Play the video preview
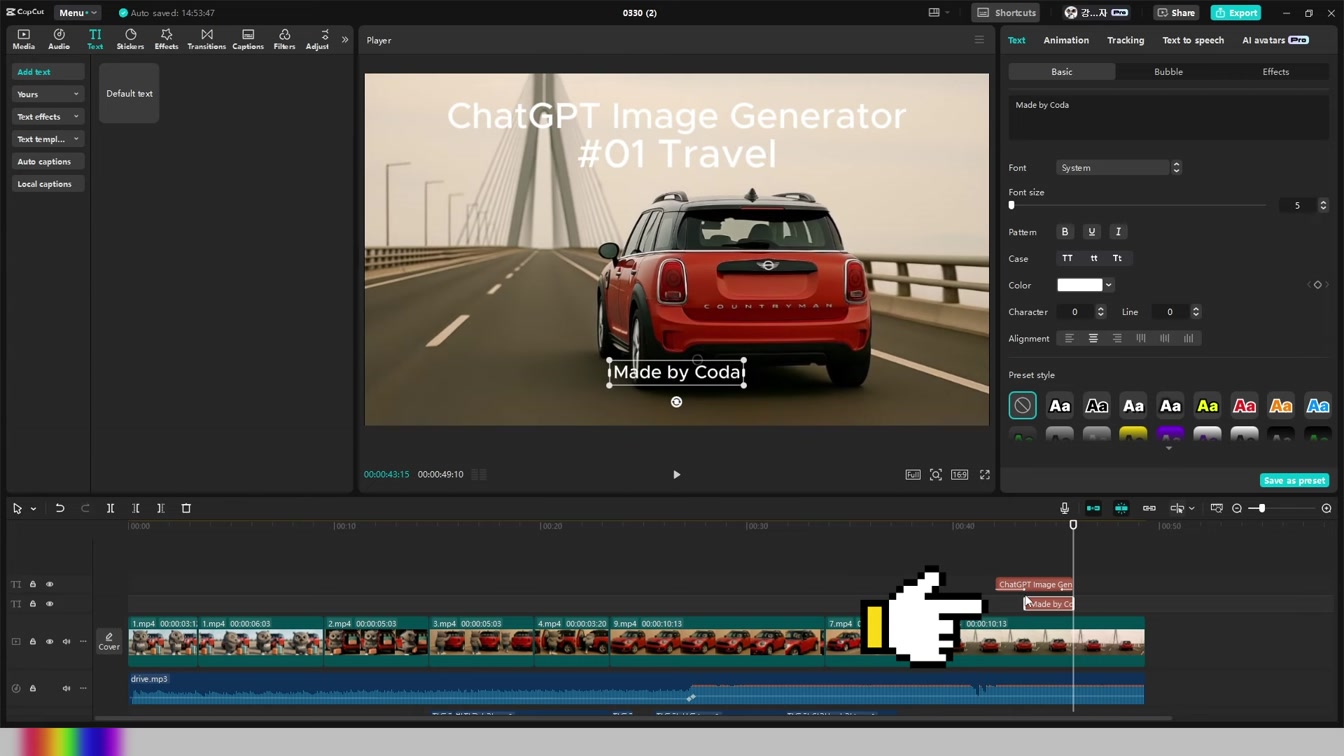 [x=676, y=475]
